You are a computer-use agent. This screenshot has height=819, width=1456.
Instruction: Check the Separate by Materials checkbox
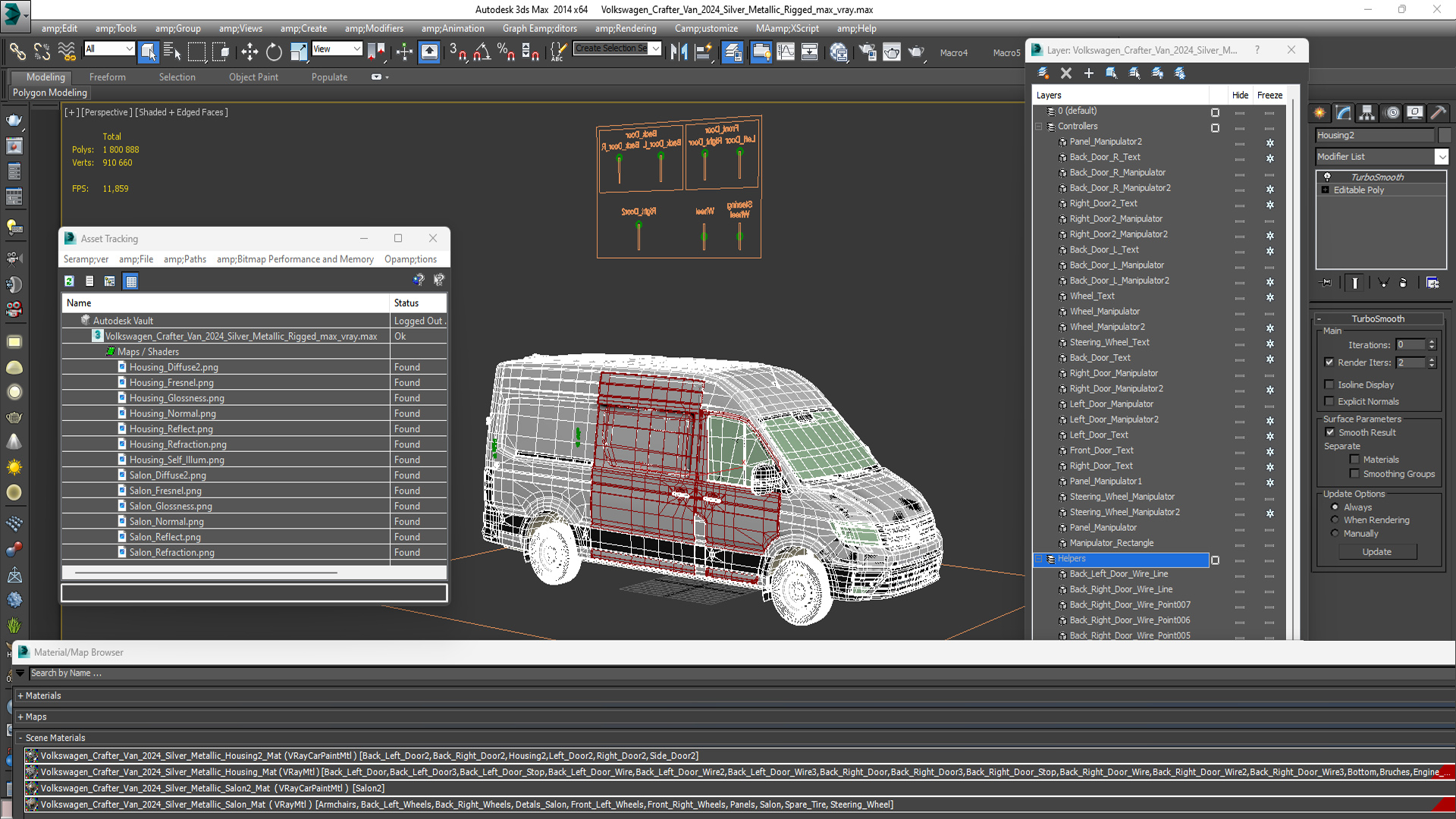(1354, 460)
